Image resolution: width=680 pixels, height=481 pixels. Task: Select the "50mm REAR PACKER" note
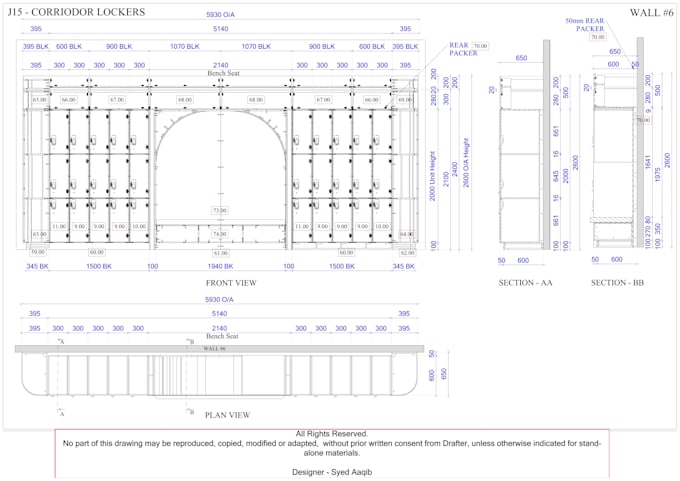585,25
